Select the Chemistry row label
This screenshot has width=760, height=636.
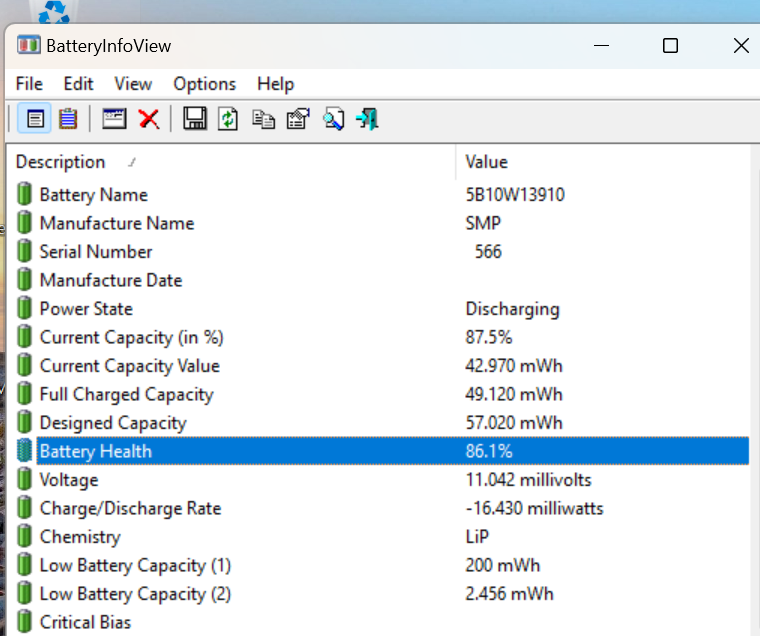click(80, 537)
